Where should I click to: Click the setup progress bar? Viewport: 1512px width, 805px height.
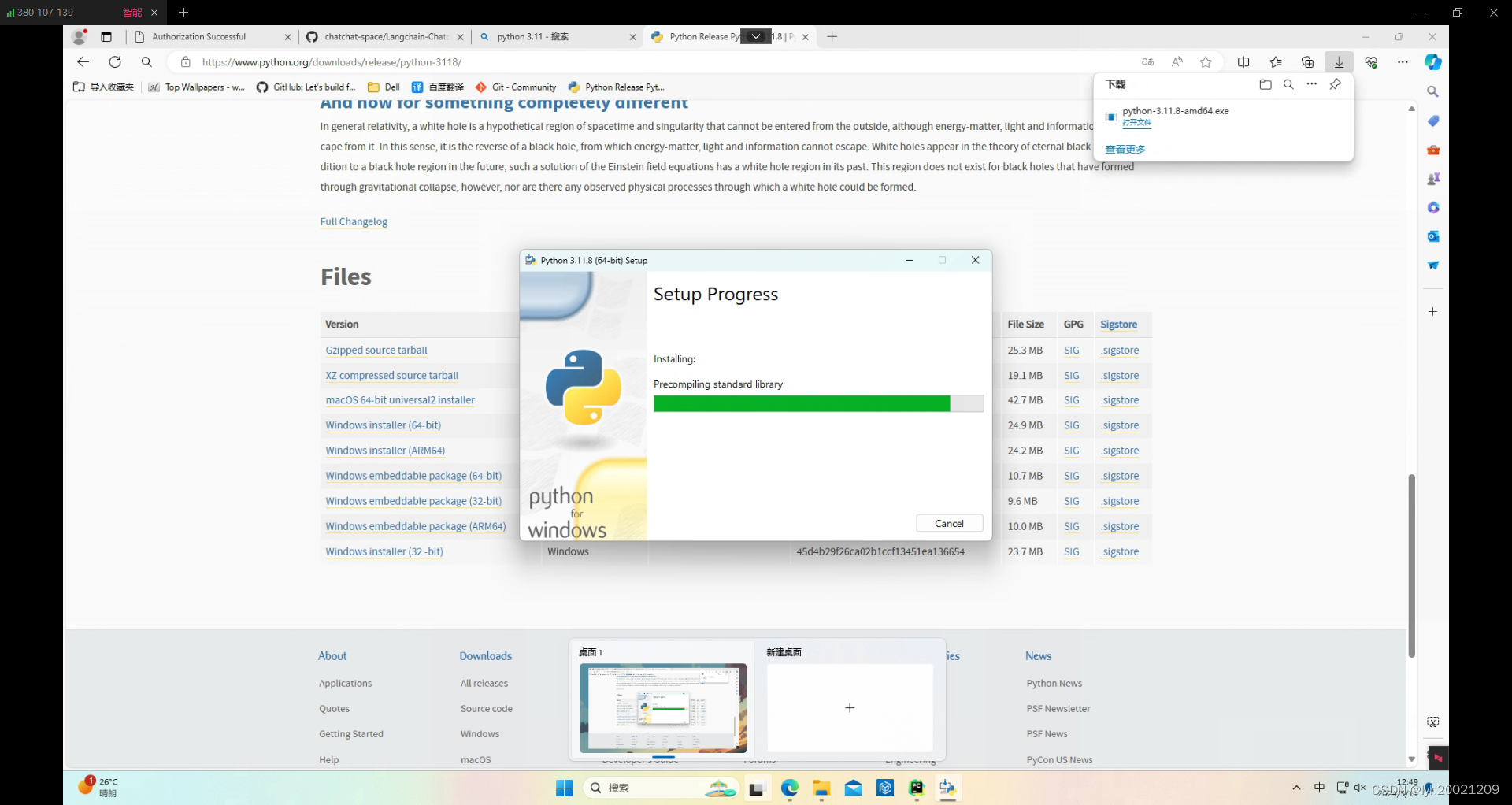[818, 403]
